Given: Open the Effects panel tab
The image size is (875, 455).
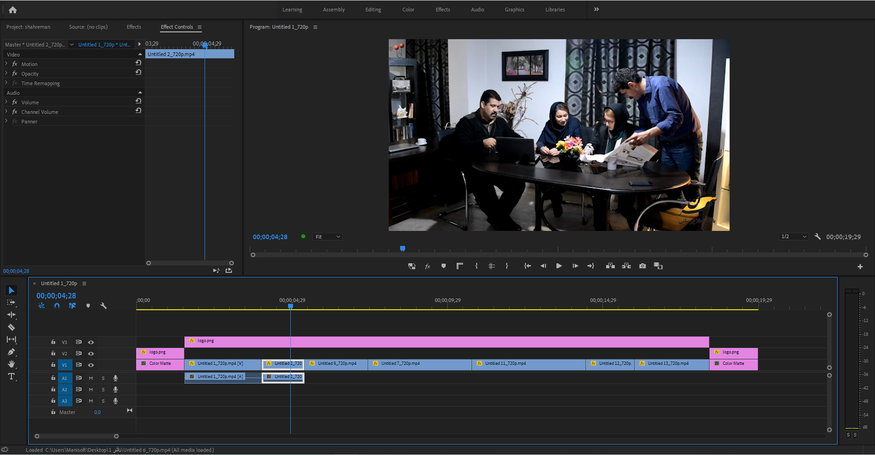Looking at the screenshot, I should pyautogui.click(x=133, y=27).
